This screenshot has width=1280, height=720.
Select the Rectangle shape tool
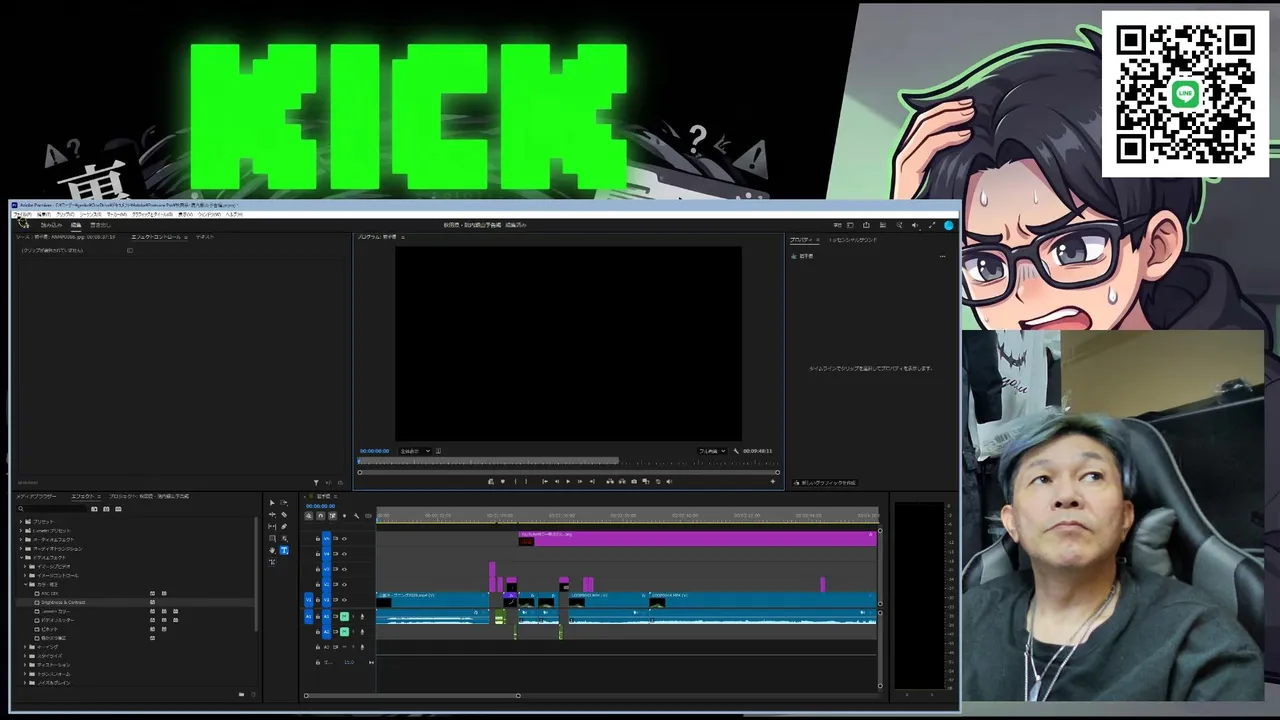(272, 539)
